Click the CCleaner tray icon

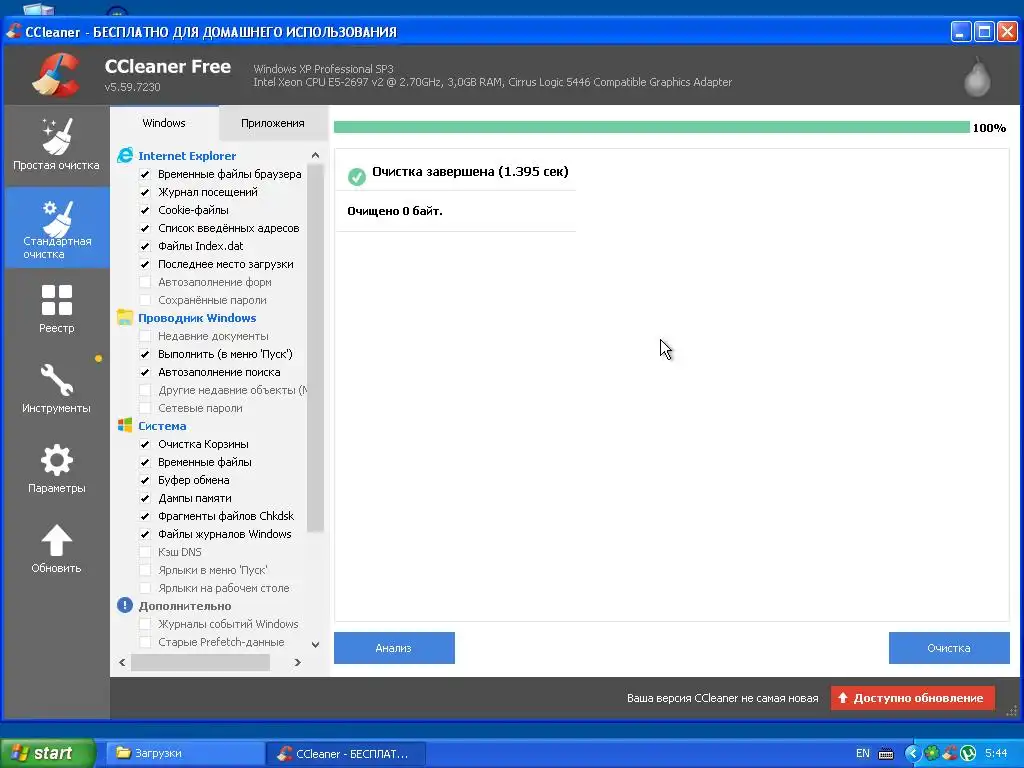(x=950, y=754)
